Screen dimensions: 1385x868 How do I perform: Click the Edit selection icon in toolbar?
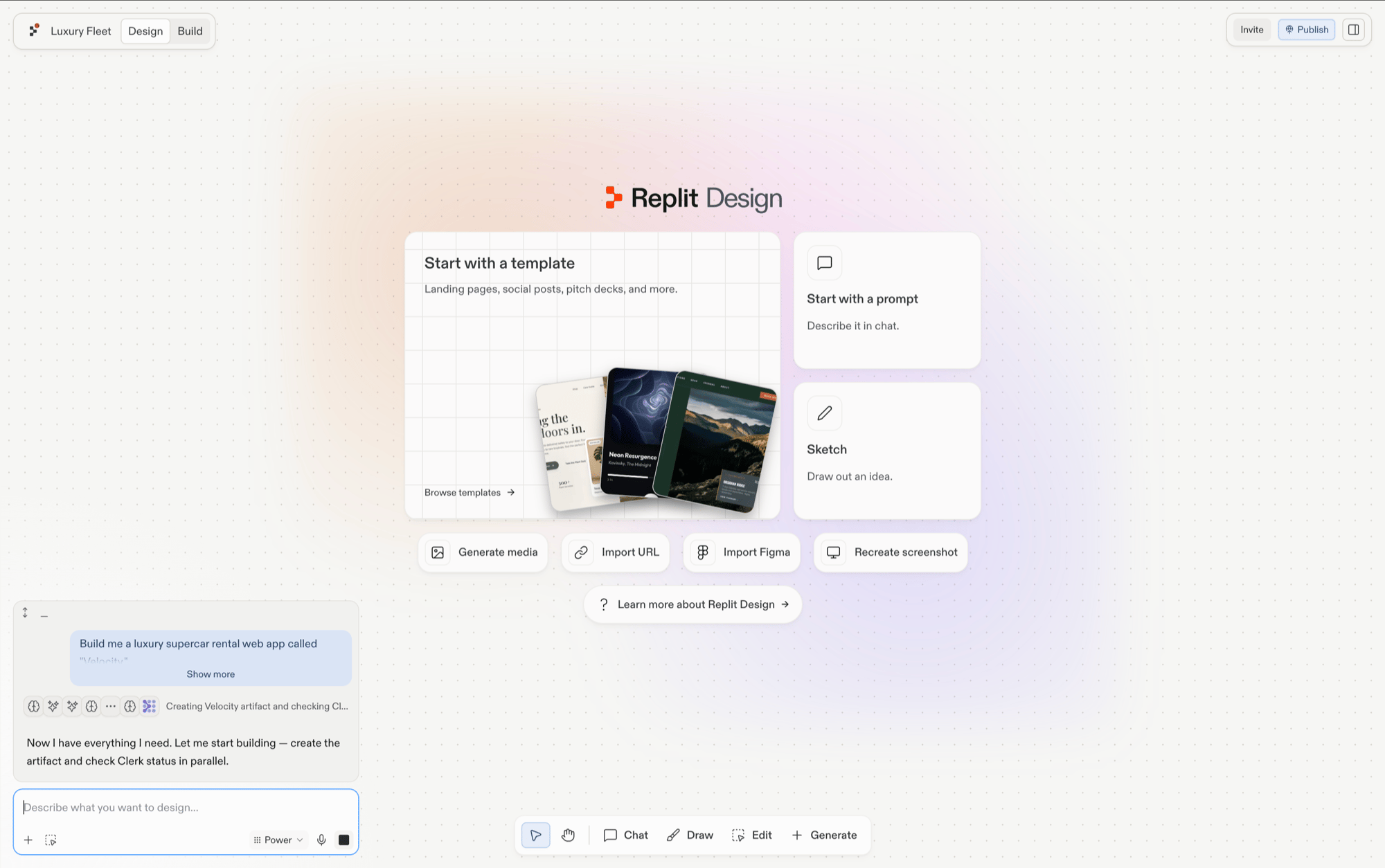[x=738, y=835]
